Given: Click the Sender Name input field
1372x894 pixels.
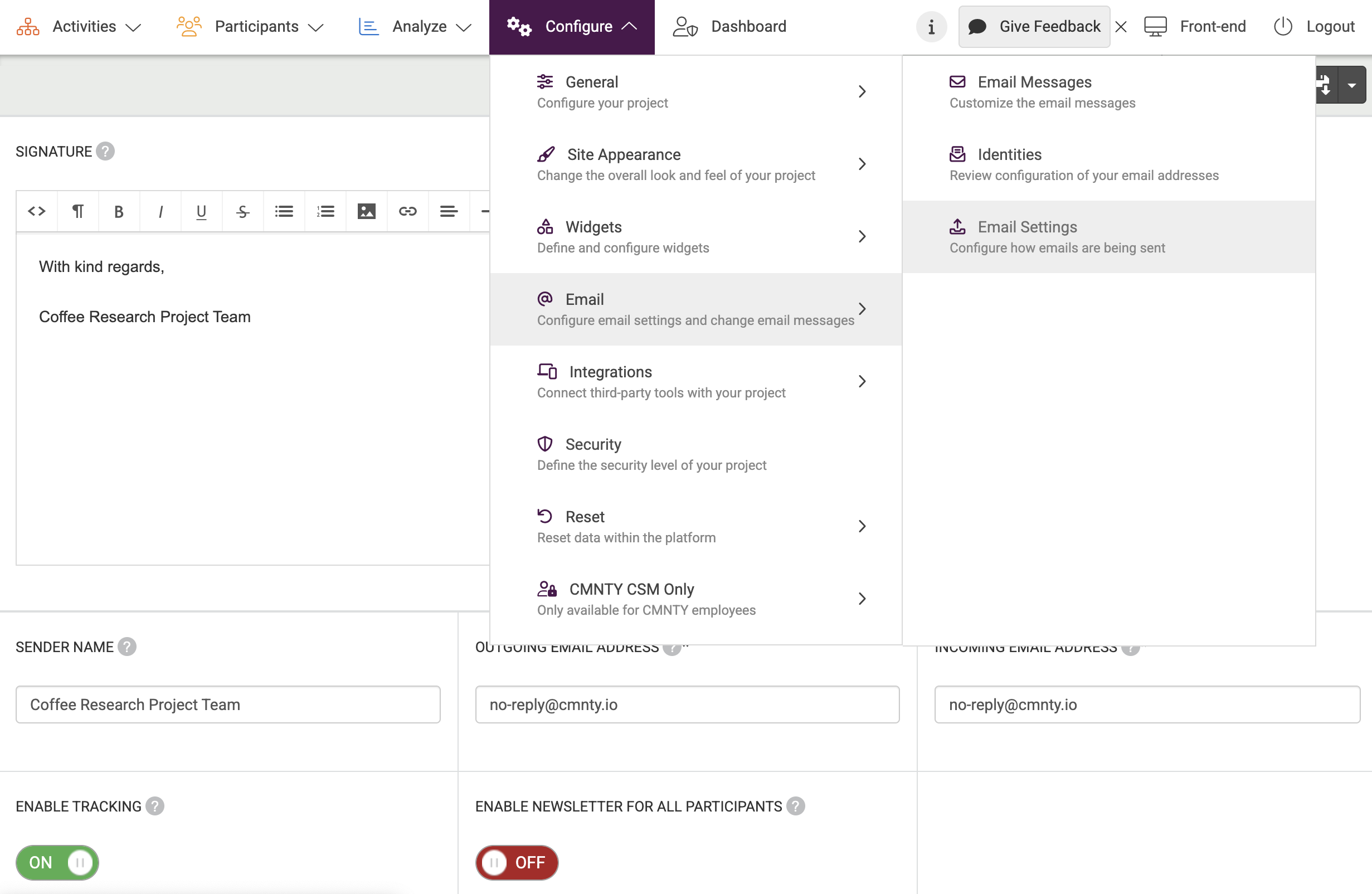Looking at the screenshot, I should coord(228,704).
